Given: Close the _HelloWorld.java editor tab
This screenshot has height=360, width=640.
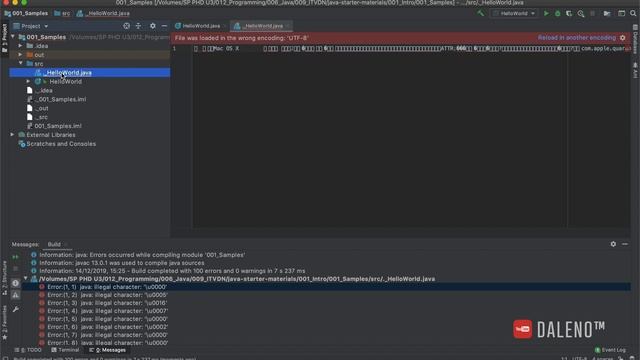Looking at the screenshot, I should tap(288, 26).
